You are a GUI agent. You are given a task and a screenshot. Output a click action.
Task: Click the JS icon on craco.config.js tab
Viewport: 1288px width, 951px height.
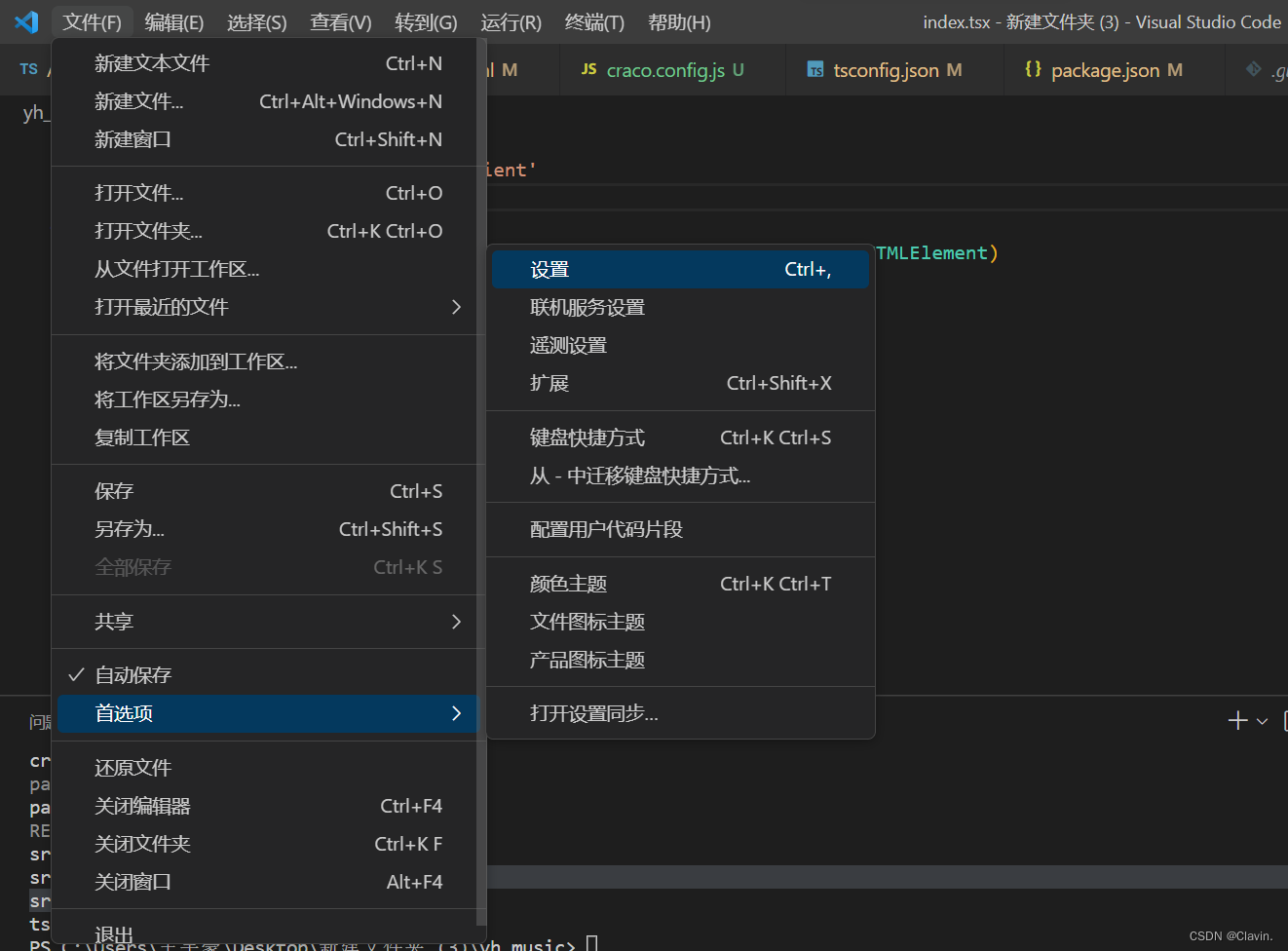tap(588, 69)
